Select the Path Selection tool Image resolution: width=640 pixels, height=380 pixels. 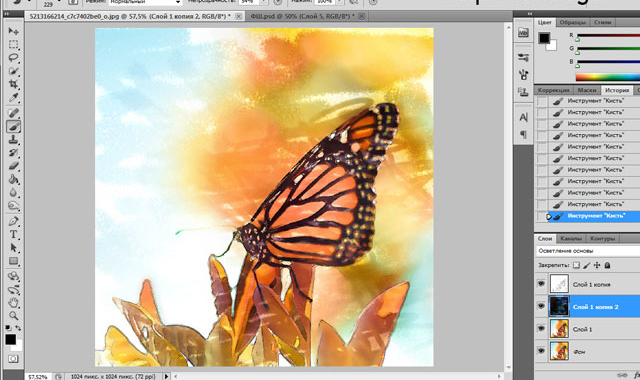pyautogui.click(x=13, y=248)
